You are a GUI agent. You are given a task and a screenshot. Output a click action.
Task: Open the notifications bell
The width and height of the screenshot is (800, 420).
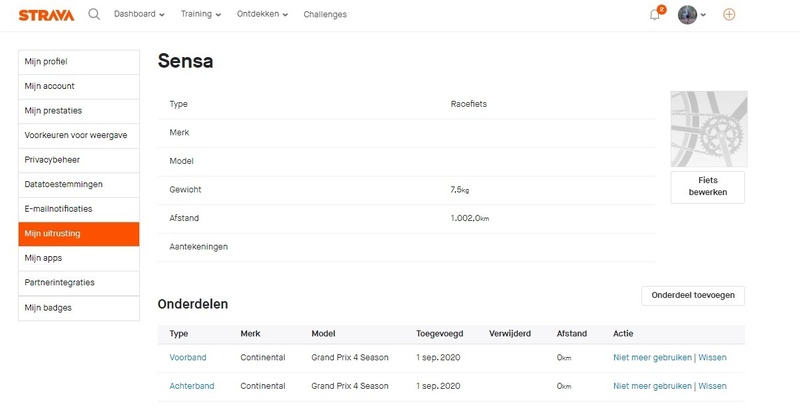(655, 15)
